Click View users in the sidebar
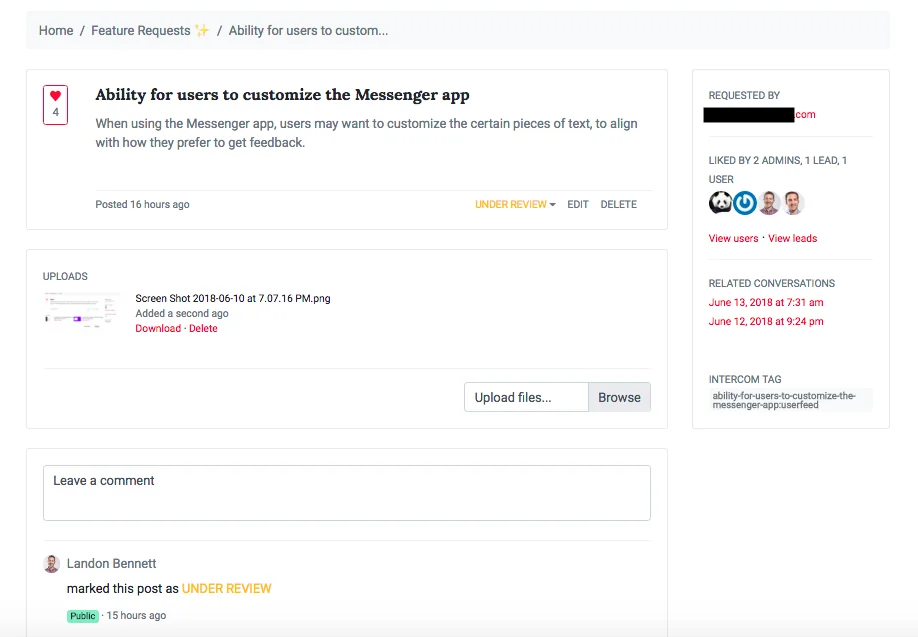This screenshot has height=637, width=918. [x=733, y=238]
